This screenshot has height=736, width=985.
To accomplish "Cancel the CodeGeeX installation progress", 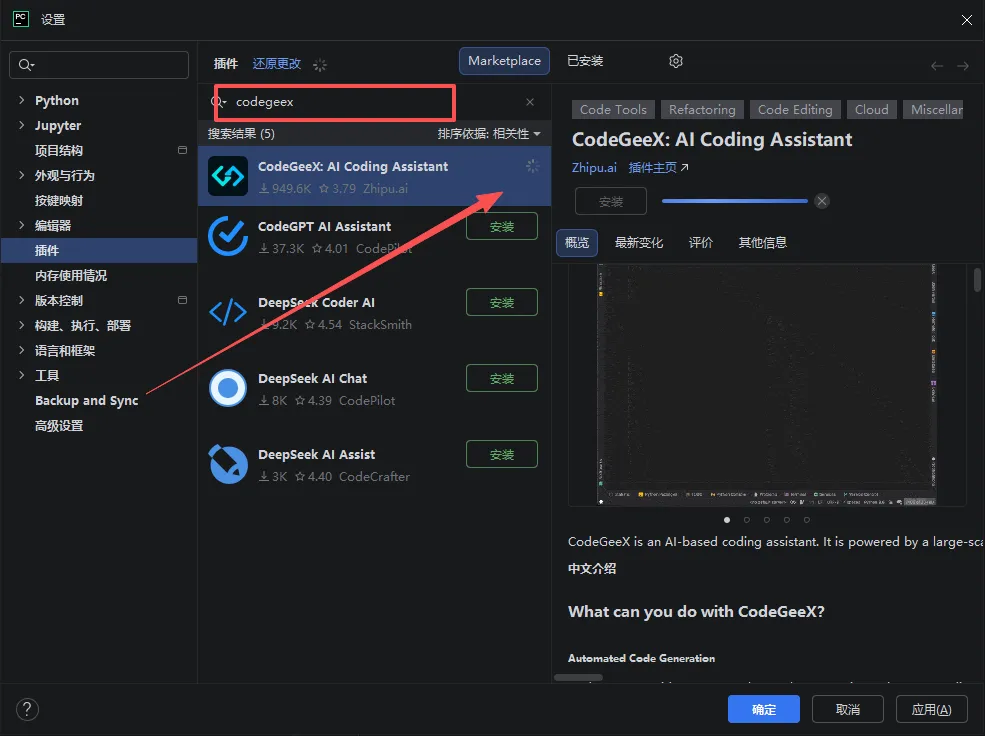I will (822, 201).
